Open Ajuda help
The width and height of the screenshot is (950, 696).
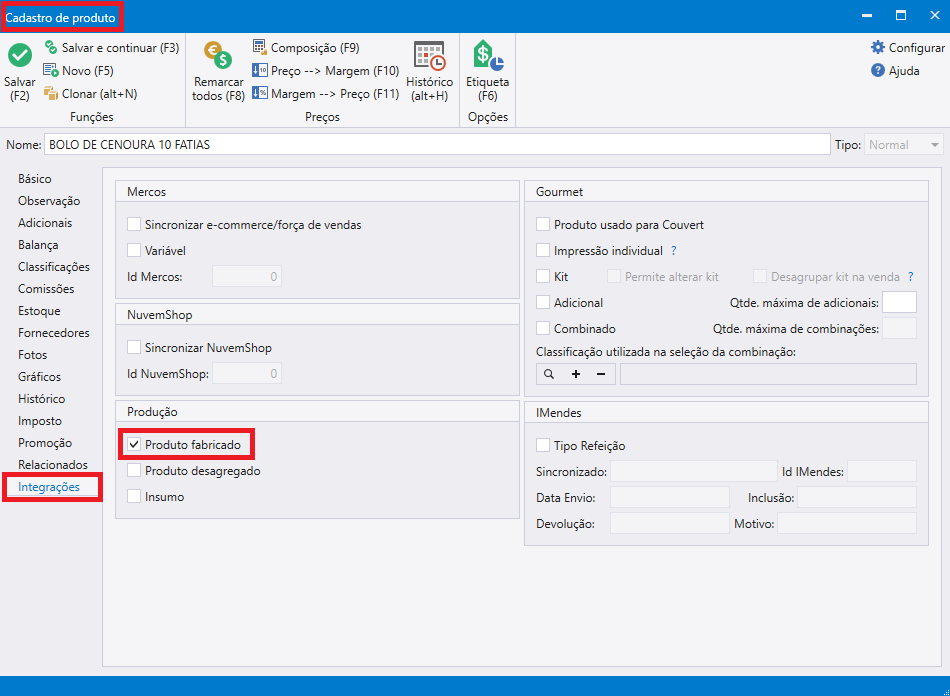(895, 71)
